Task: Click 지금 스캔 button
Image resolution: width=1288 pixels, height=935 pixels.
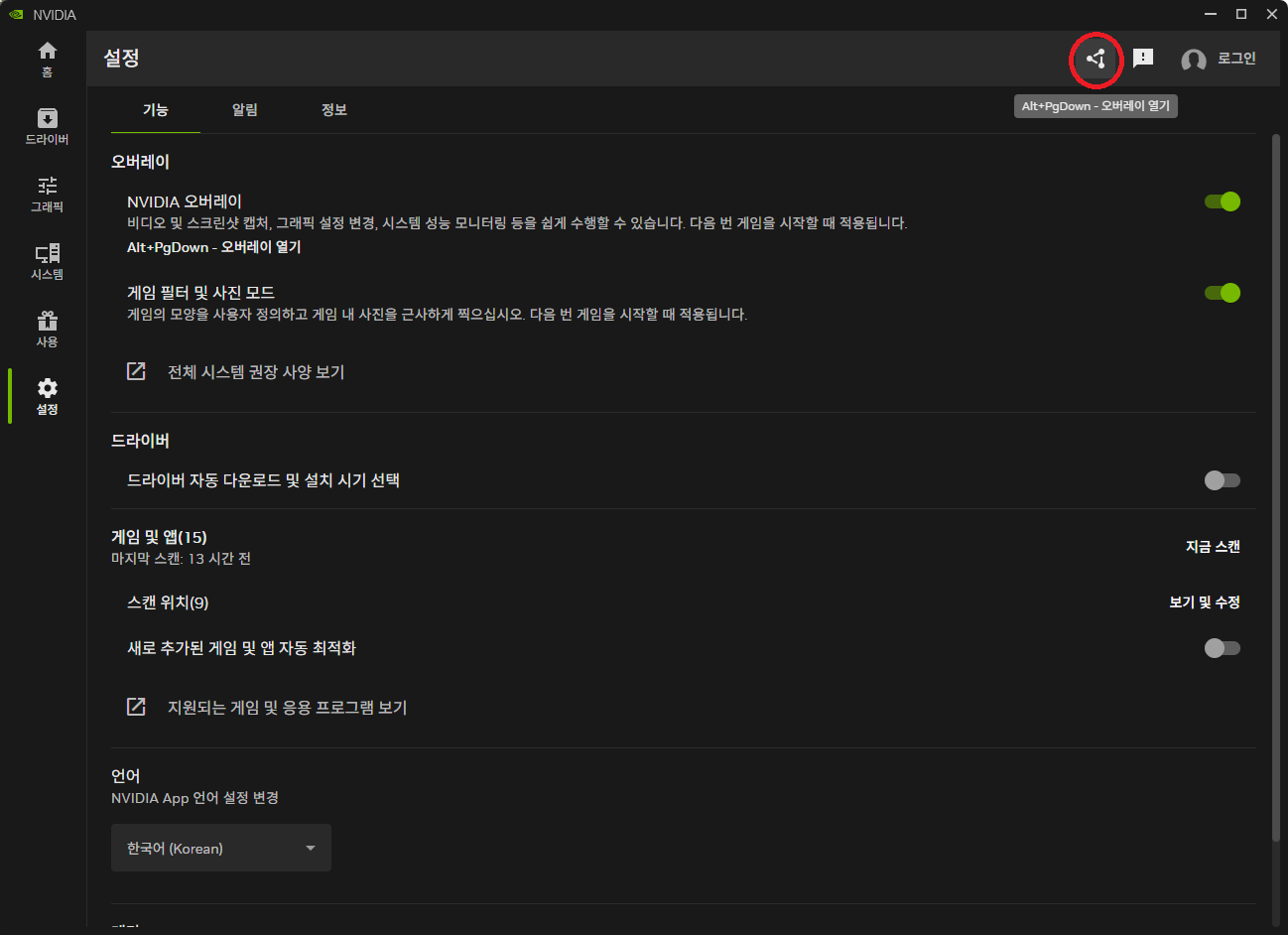Action: click(x=1213, y=547)
